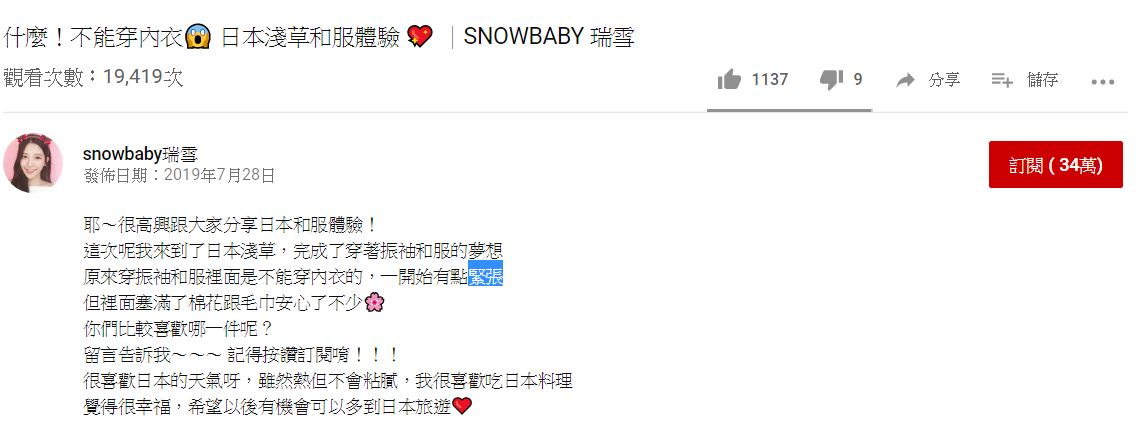The width and height of the screenshot is (1144, 440).
Task: Click the video title text
Action: click(320, 36)
